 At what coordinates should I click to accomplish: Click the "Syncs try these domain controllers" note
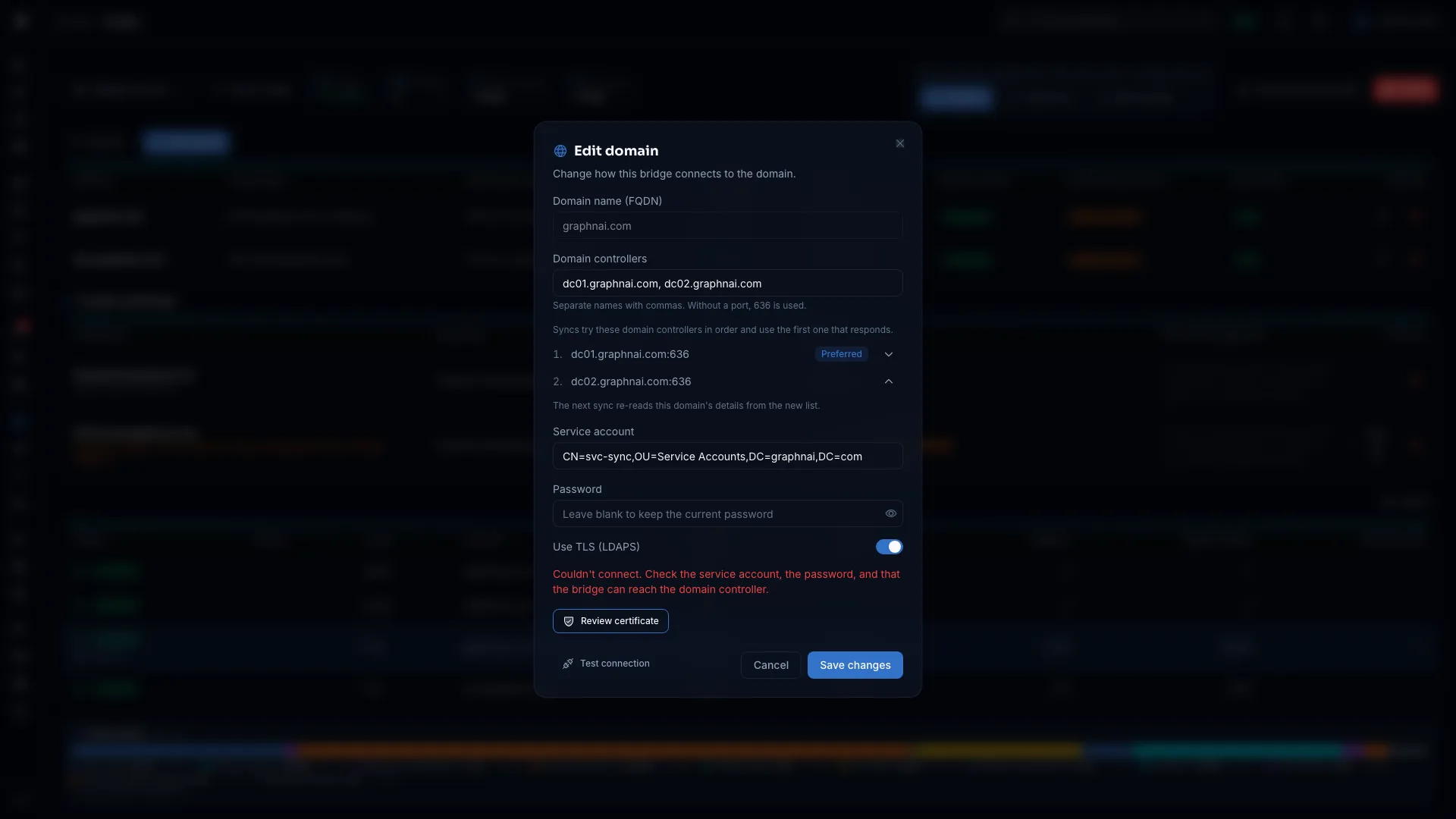click(723, 330)
